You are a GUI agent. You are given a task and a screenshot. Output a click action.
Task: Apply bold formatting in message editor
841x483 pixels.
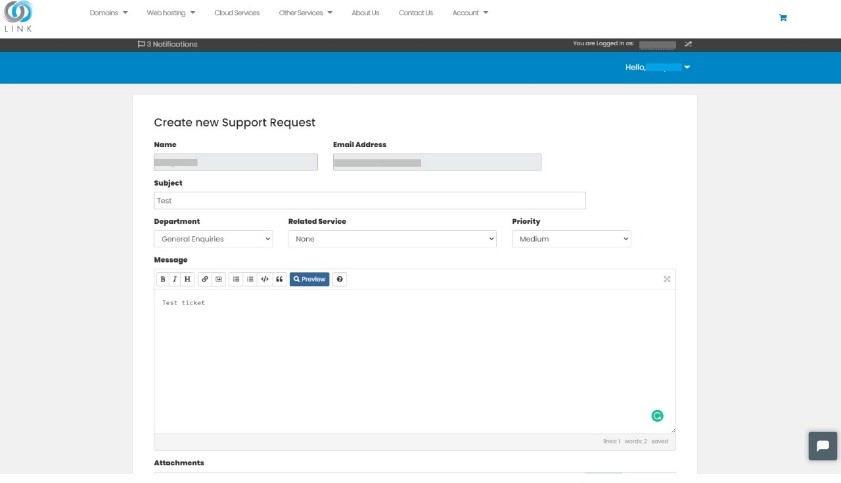163,279
